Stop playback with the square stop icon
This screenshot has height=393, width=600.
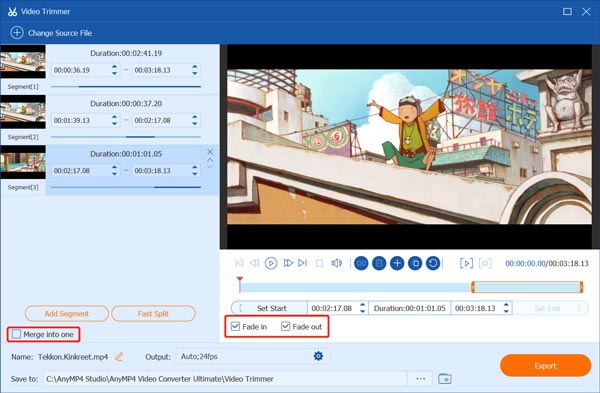click(320, 263)
